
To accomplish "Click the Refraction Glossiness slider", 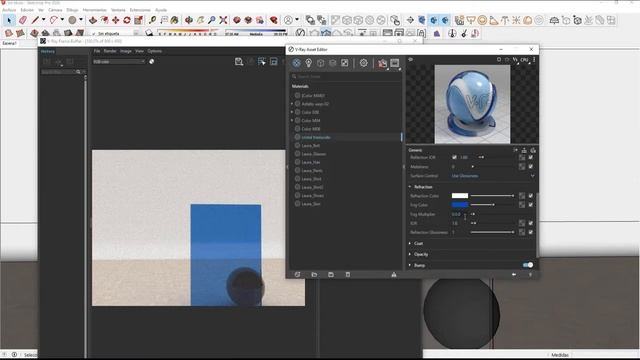I will click(492, 232).
